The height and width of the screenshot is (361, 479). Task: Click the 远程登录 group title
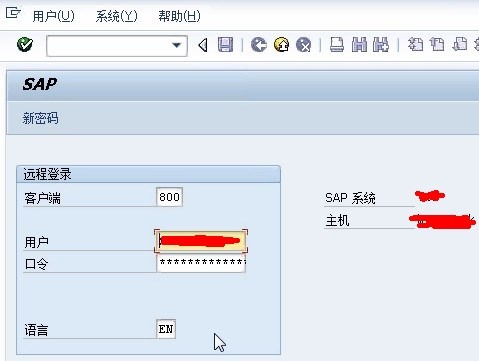47,174
